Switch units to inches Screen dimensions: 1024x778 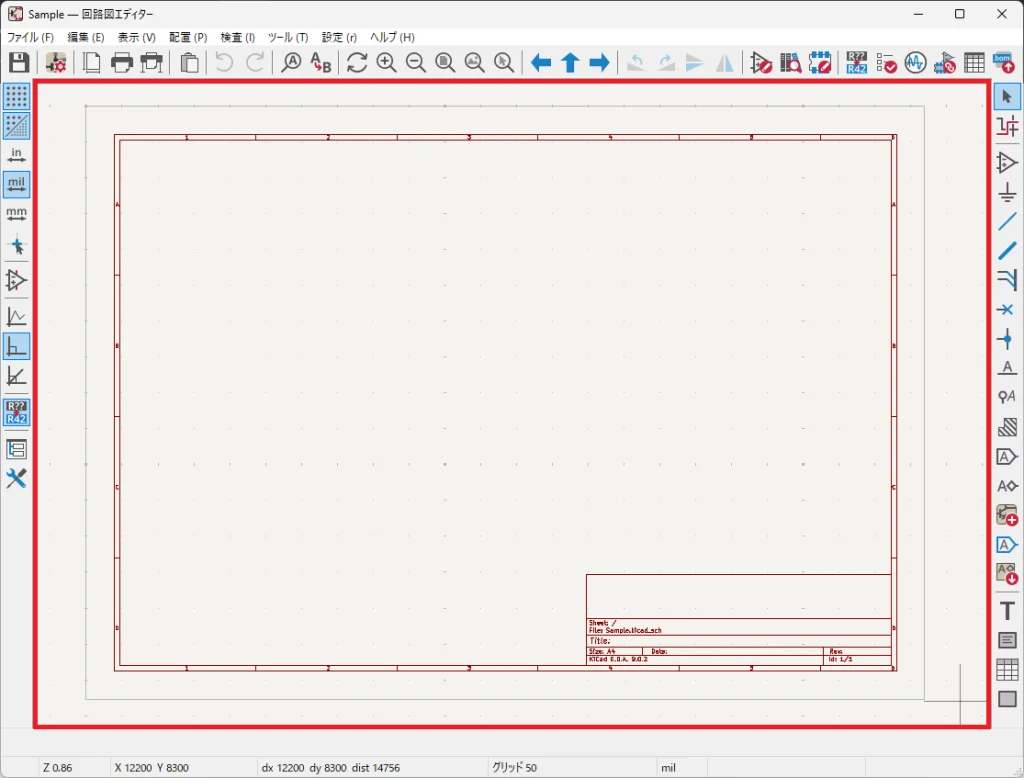point(16,155)
